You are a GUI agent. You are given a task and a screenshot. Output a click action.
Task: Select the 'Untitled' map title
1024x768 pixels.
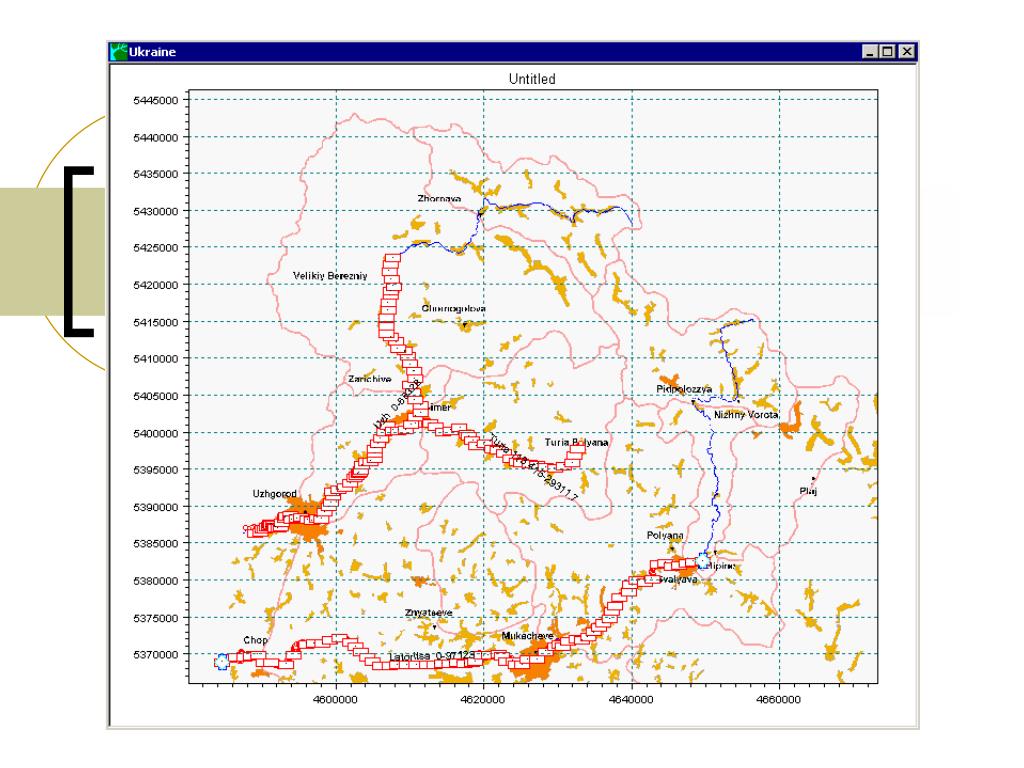click(x=532, y=79)
